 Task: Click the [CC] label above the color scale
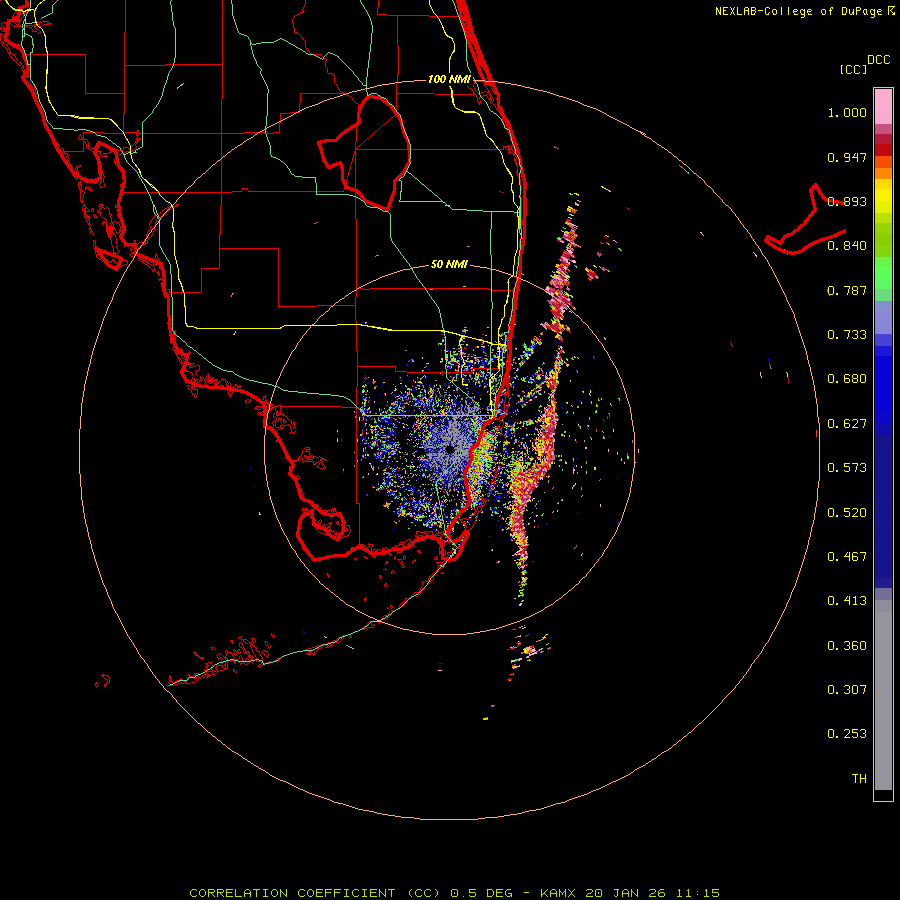coord(853,69)
